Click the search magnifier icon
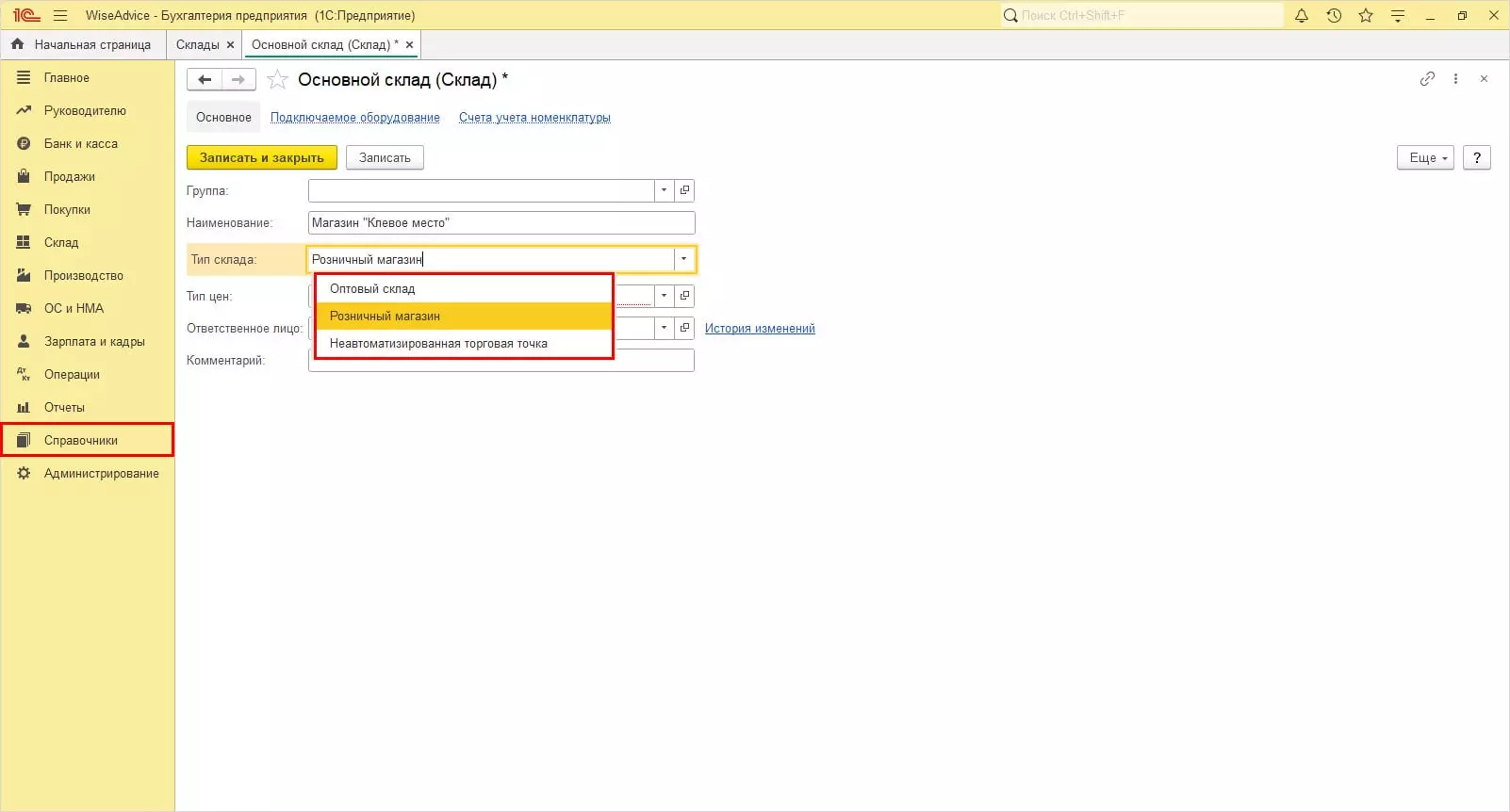This screenshot has width=1510, height=812. click(x=1010, y=15)
